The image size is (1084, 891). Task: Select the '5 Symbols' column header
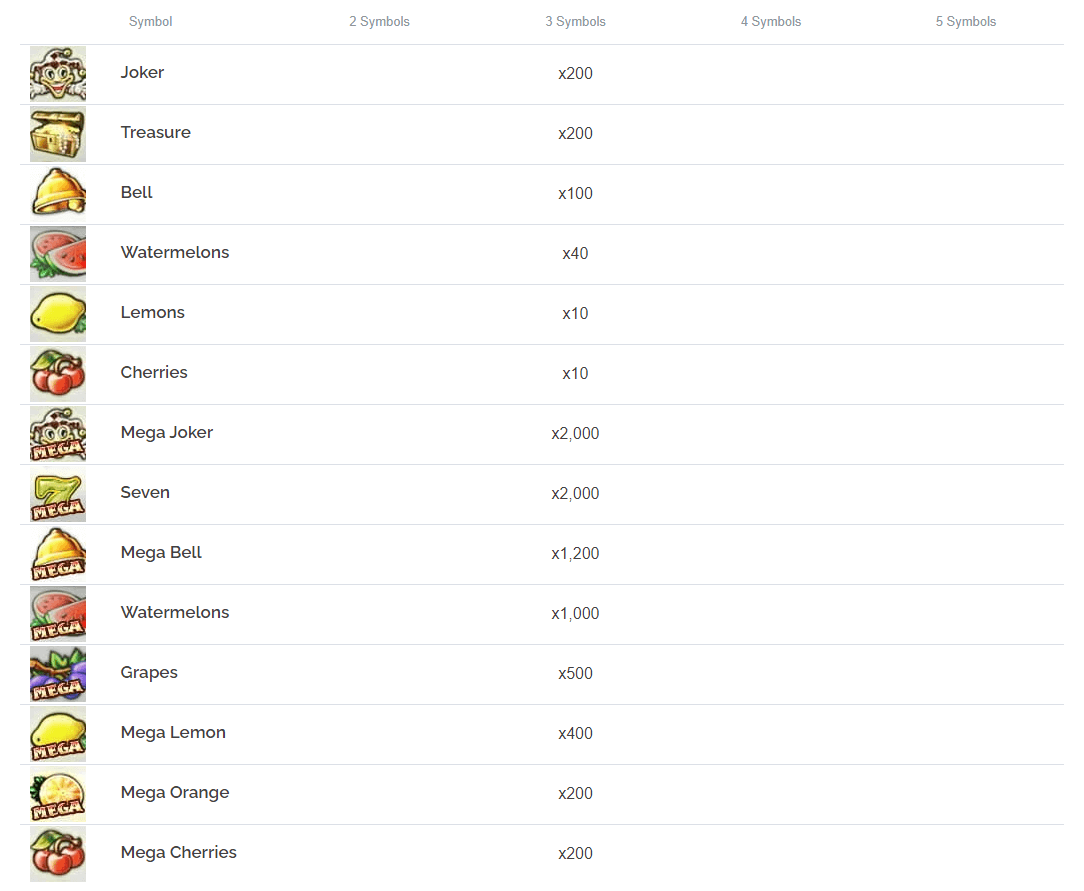(966, 22)
